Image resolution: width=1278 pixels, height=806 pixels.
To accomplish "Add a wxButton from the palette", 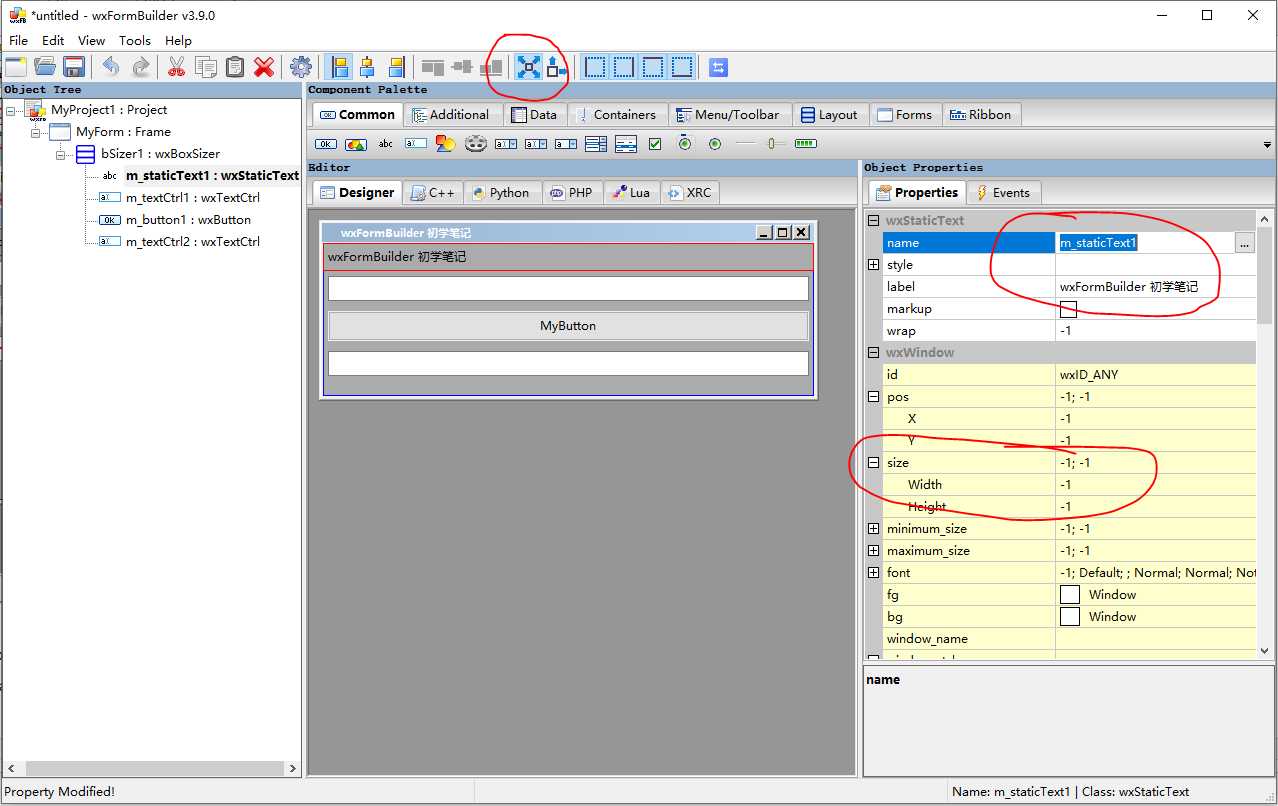I will point(326,144).
